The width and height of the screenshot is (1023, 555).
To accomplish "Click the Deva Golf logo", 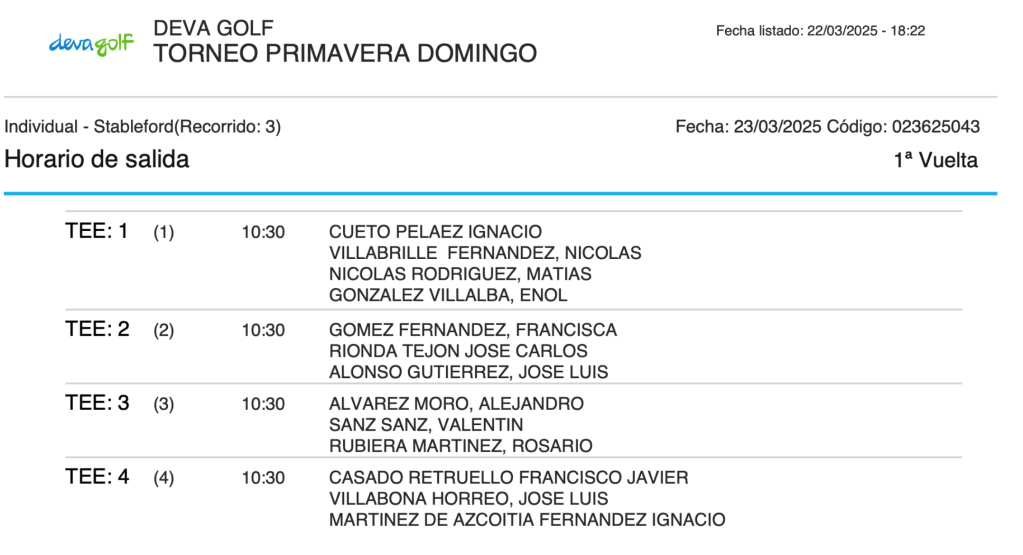I will point(91,43).
